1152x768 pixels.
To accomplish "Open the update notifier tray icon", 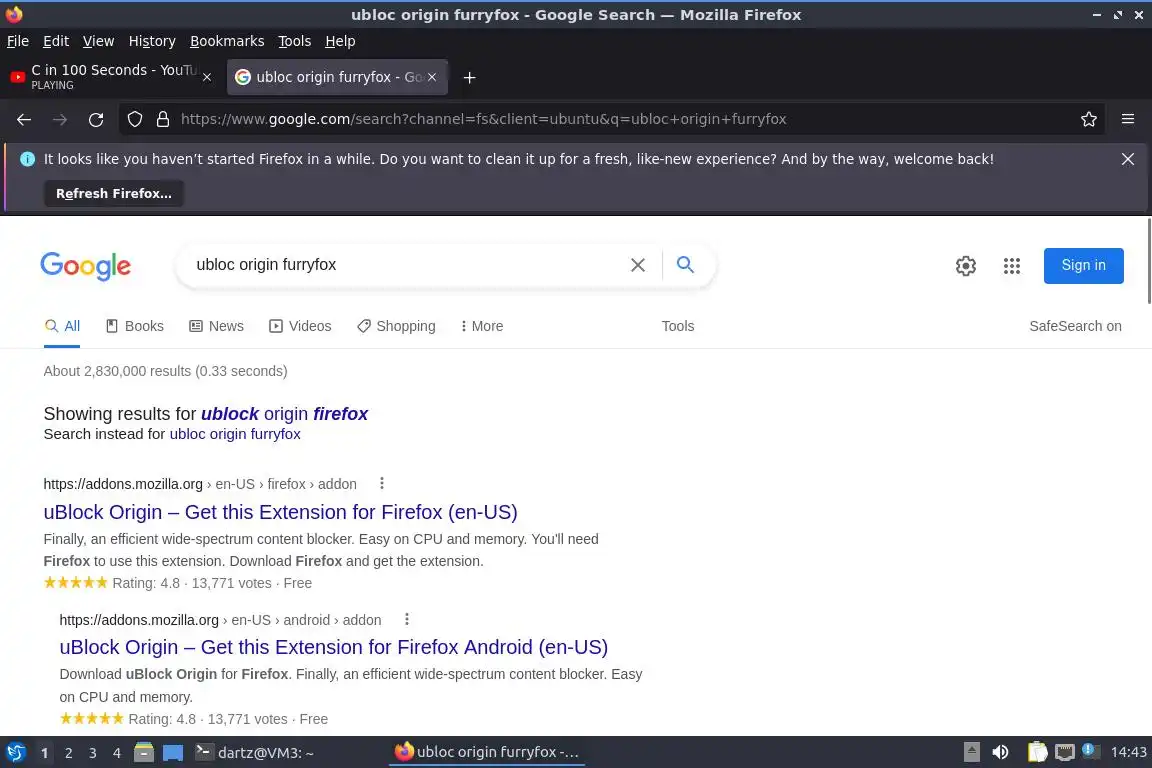I will pyautogui.click(x=1091, y=752).
